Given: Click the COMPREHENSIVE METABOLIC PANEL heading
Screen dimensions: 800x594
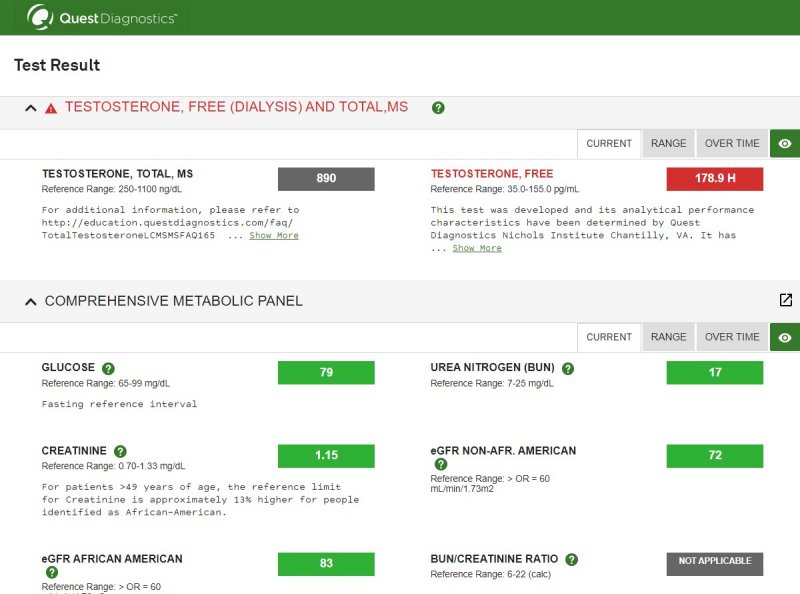Looking at the screenshot, I should tap(173, 301).
